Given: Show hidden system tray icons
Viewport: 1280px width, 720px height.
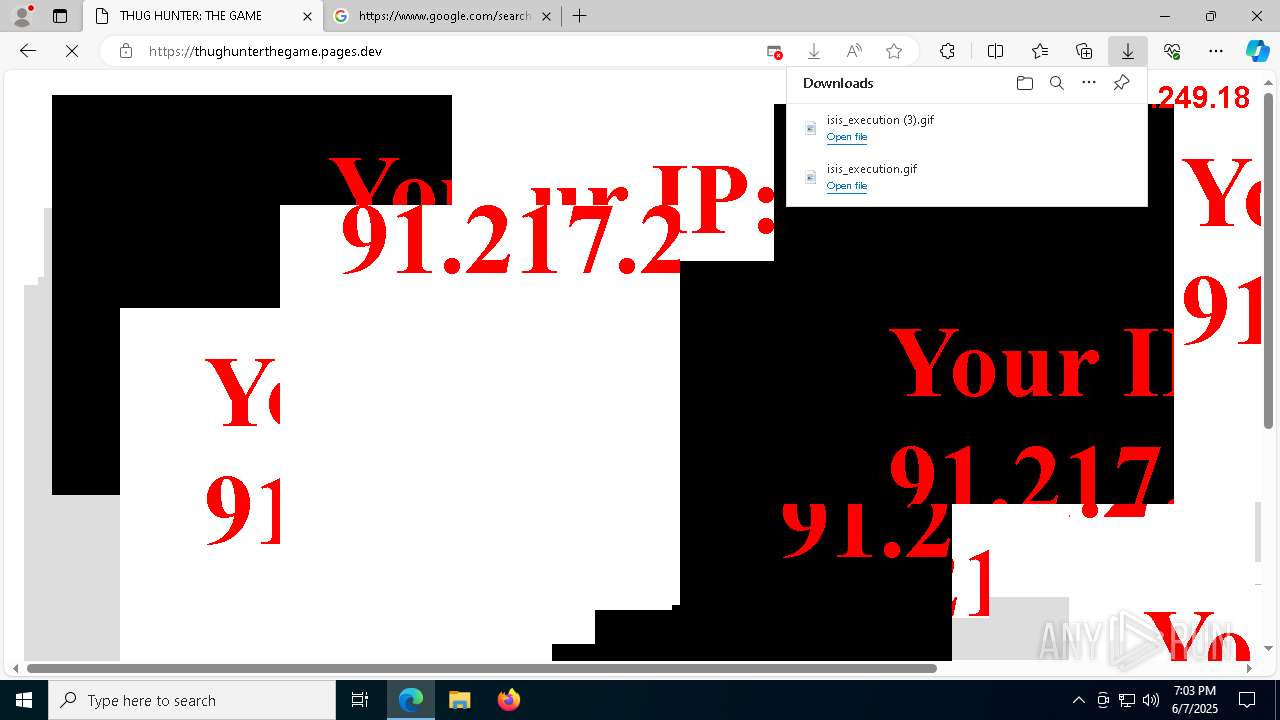Looking at the screenshot, I should 1078,700.
